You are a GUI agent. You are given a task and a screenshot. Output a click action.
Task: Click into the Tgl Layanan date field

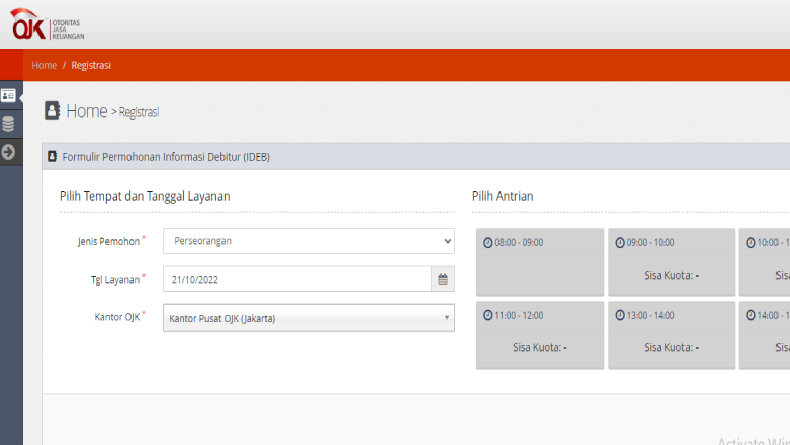(x=297, y=280)
